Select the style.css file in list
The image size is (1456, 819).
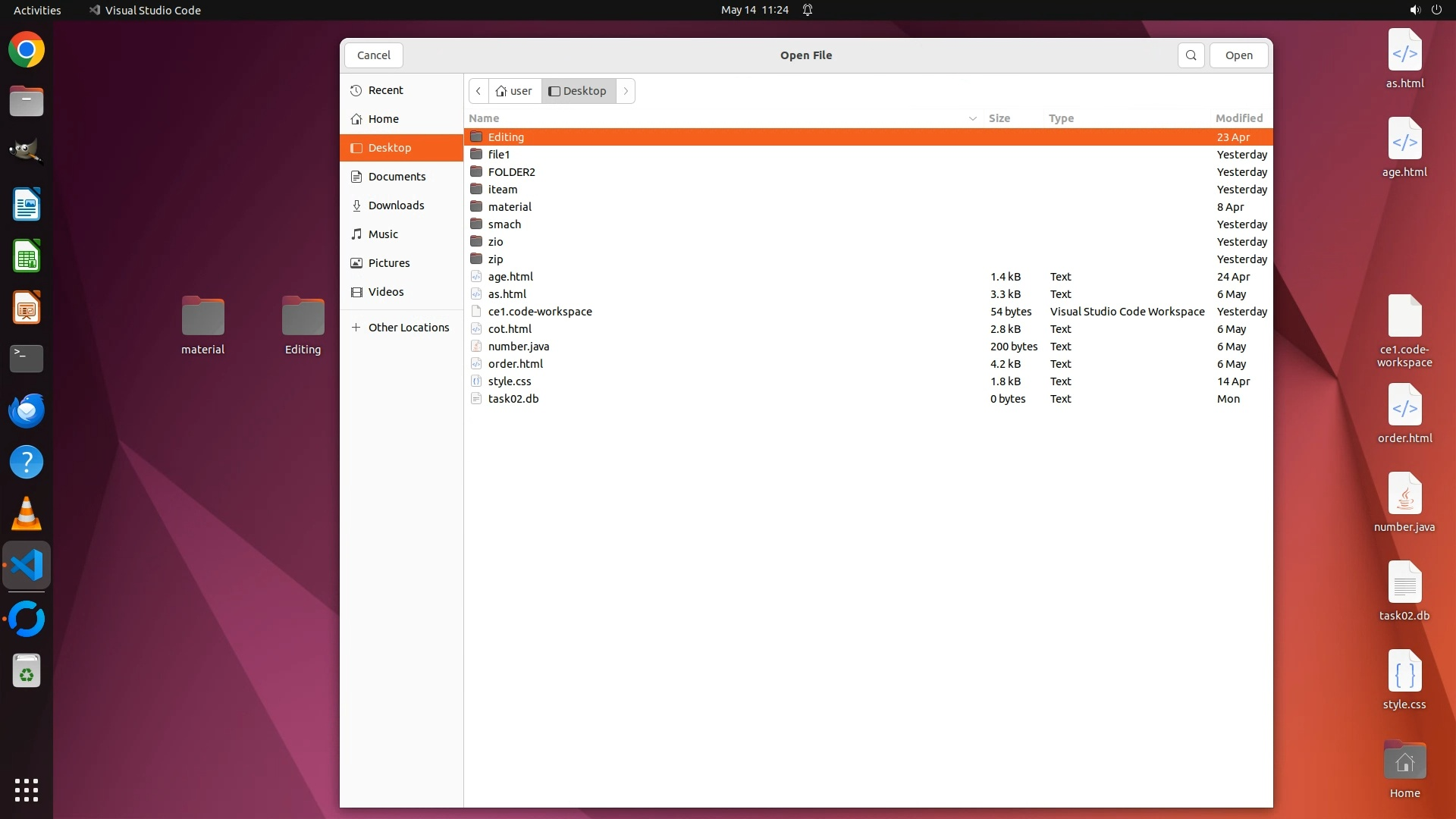pyautogui.click(x=510, y=381)
